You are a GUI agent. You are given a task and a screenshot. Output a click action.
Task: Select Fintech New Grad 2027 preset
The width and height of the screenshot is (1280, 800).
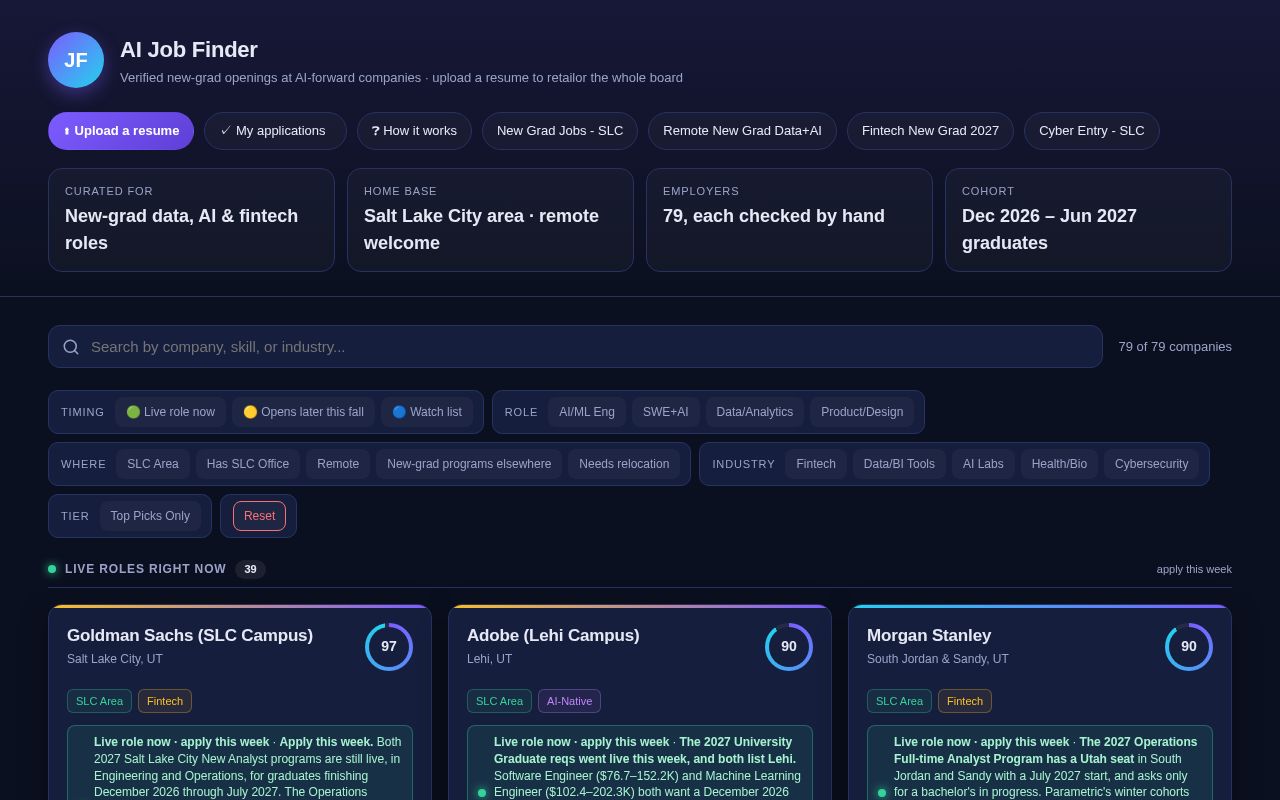coord(930,131)
